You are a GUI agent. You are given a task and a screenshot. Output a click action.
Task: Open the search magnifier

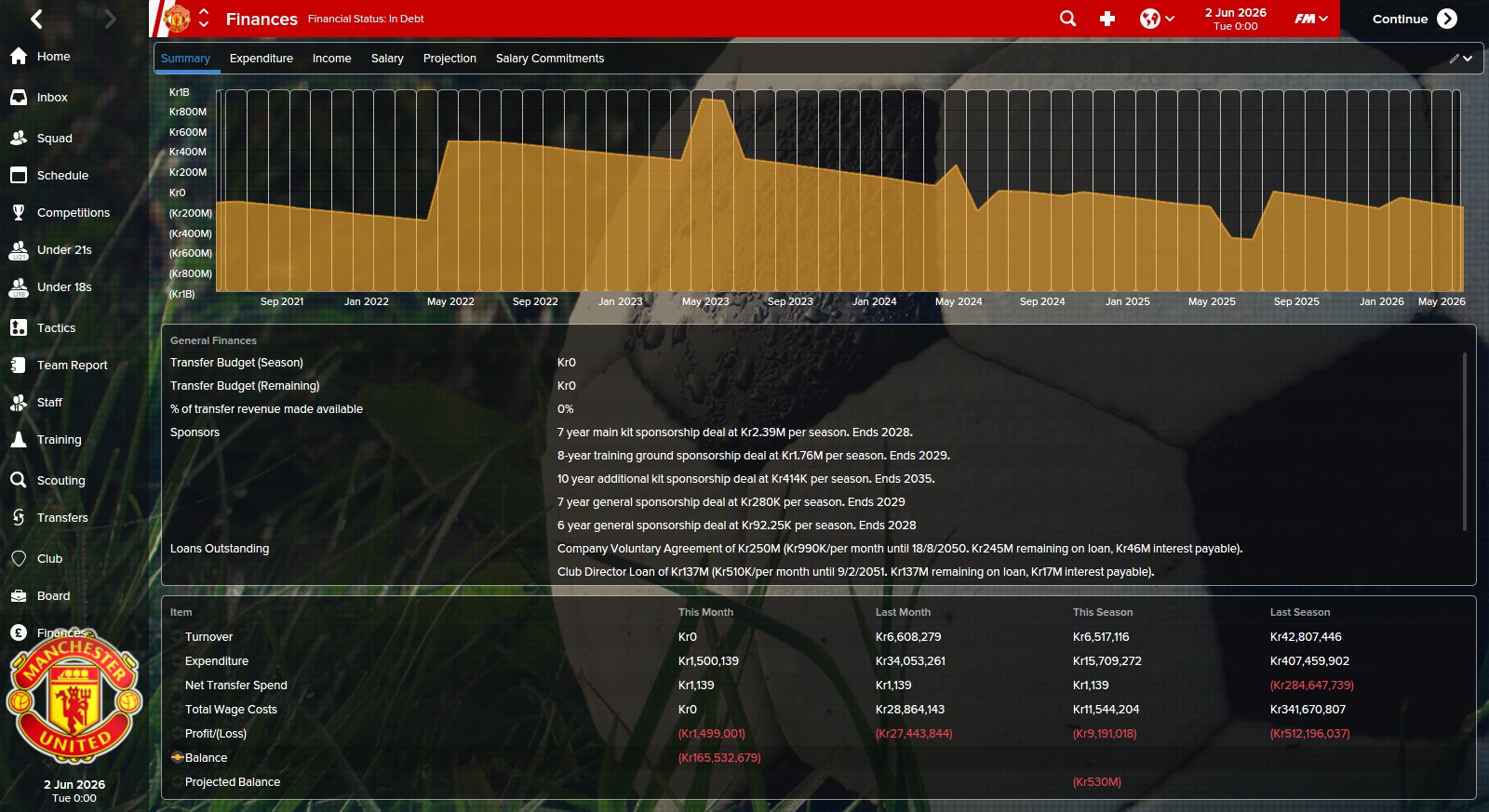1067,19
